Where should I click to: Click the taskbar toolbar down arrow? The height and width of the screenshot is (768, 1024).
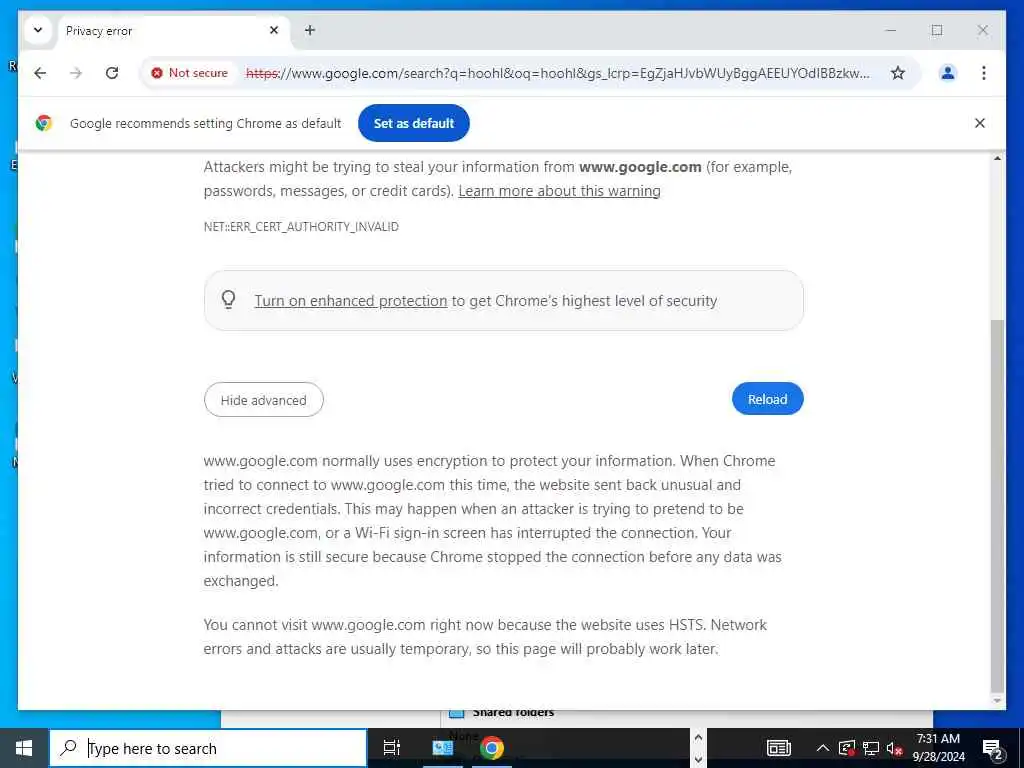[697, 760]
